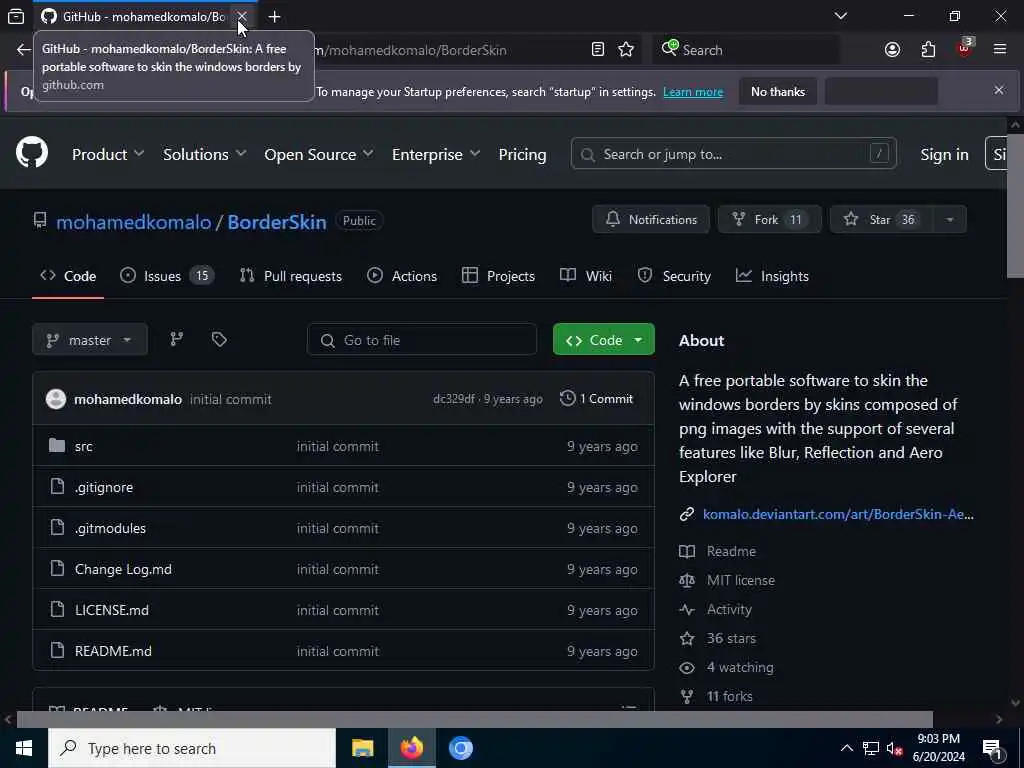Open the Pull requests tab
The image size is (1024, 768).
[291, 276]
